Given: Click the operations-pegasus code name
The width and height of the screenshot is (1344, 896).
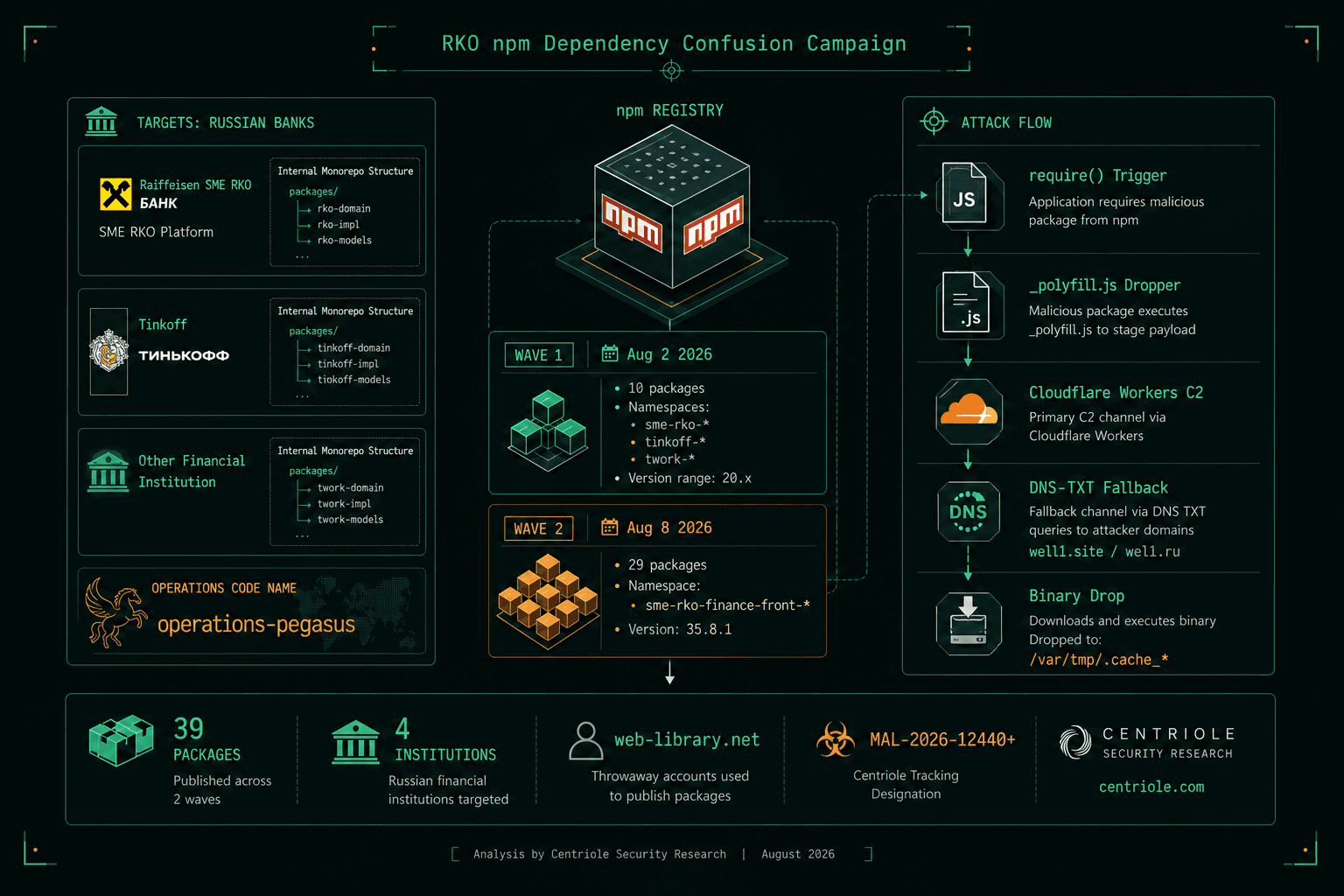Looking at the screenshot, I should click(256, 624).
